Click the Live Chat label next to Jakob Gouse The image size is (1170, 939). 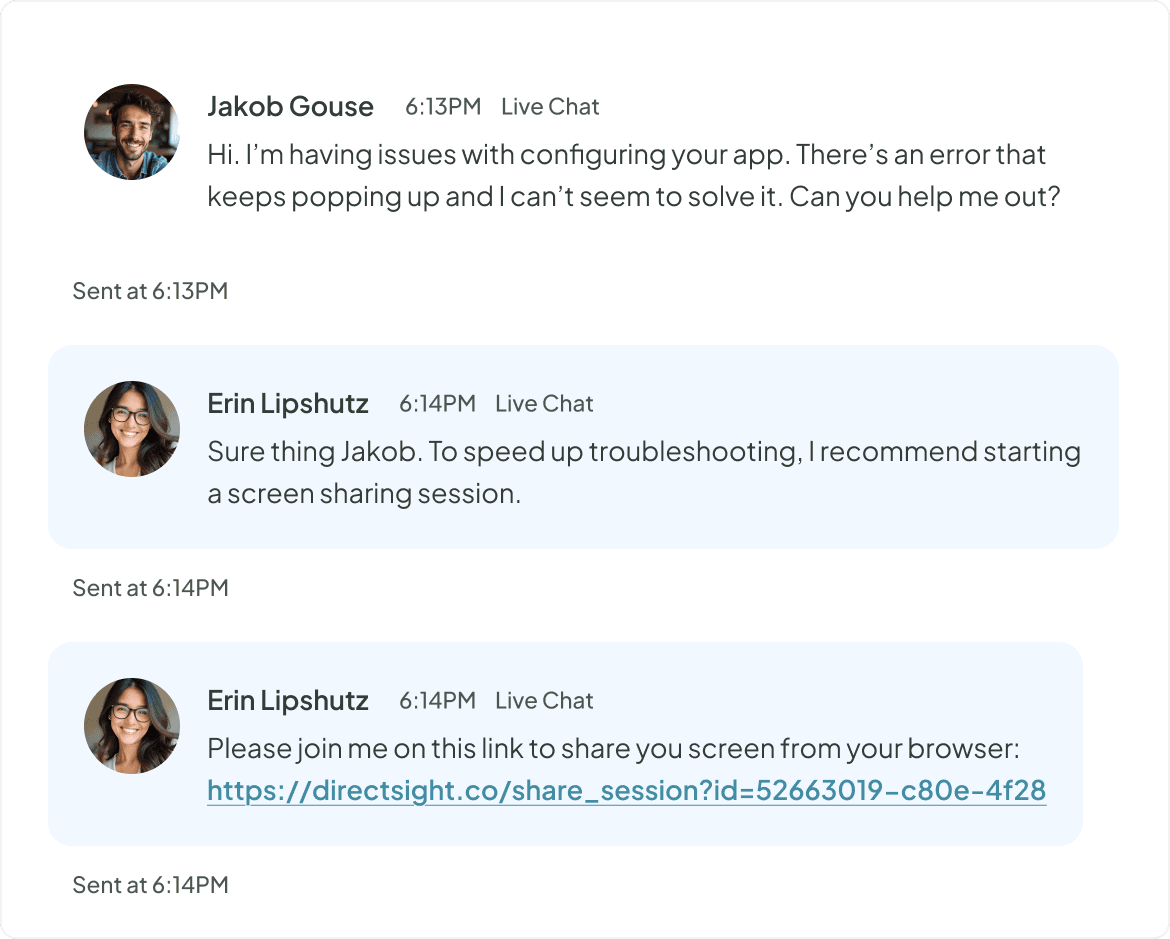point(549,106)
